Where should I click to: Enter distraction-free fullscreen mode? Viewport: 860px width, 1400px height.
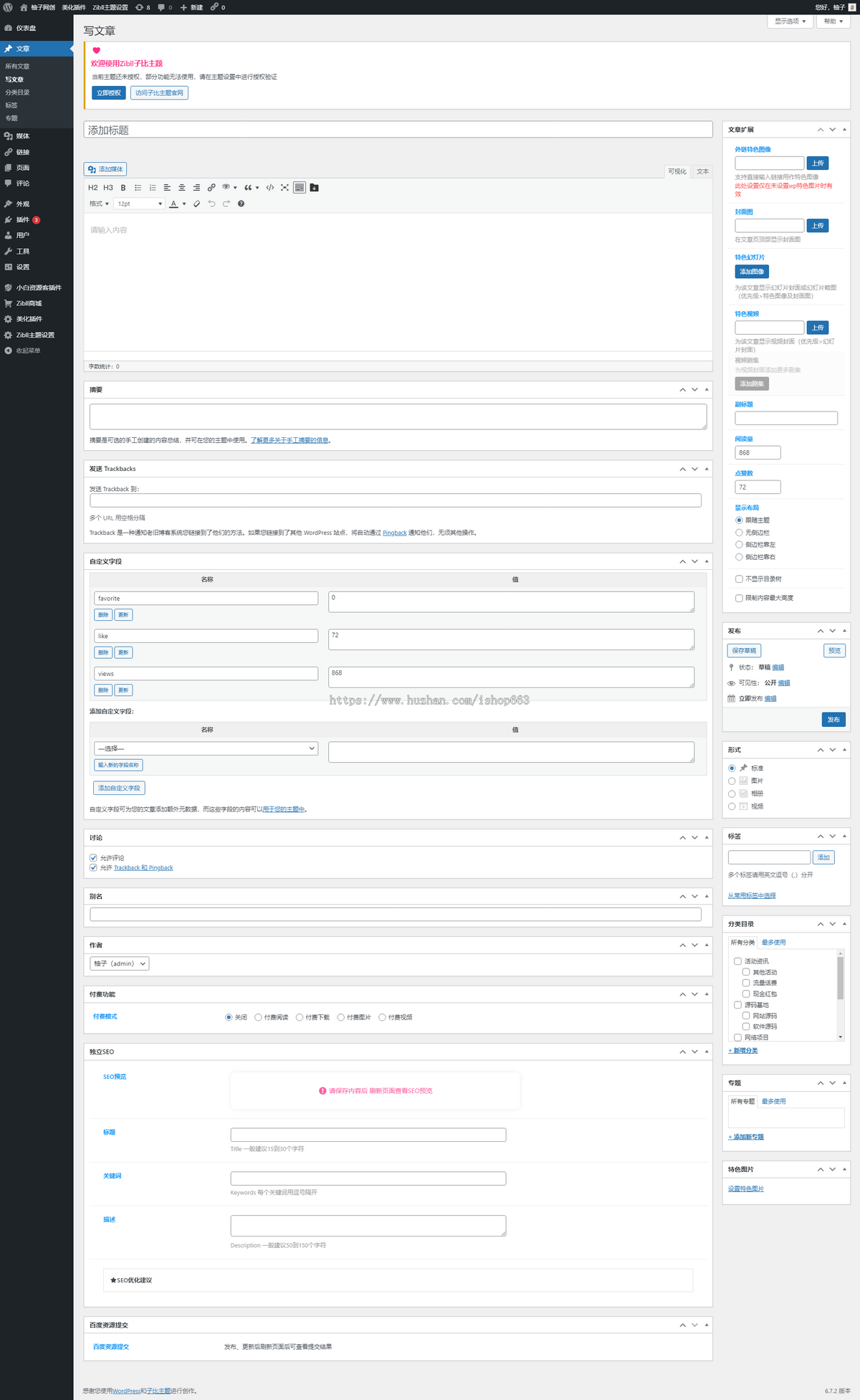point(285,188)
